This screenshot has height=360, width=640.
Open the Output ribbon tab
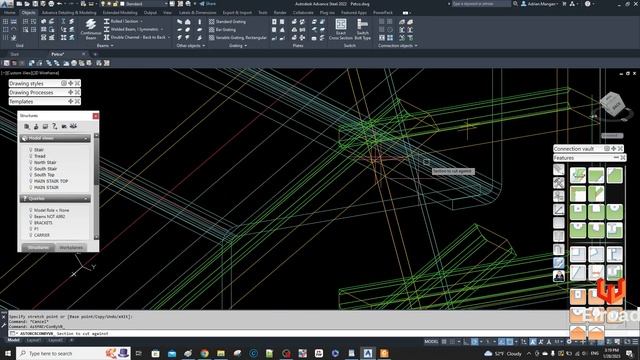(x=150, y=13)
